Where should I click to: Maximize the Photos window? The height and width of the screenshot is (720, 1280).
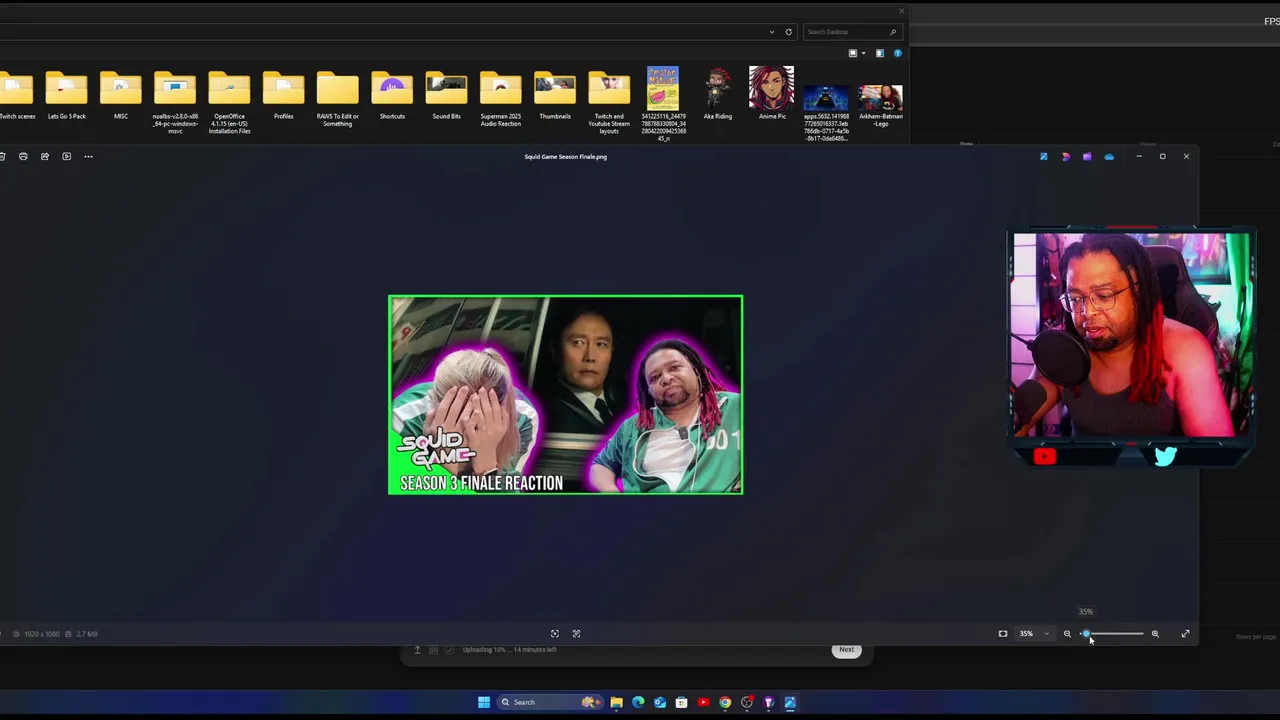(x=1162, y=156)
